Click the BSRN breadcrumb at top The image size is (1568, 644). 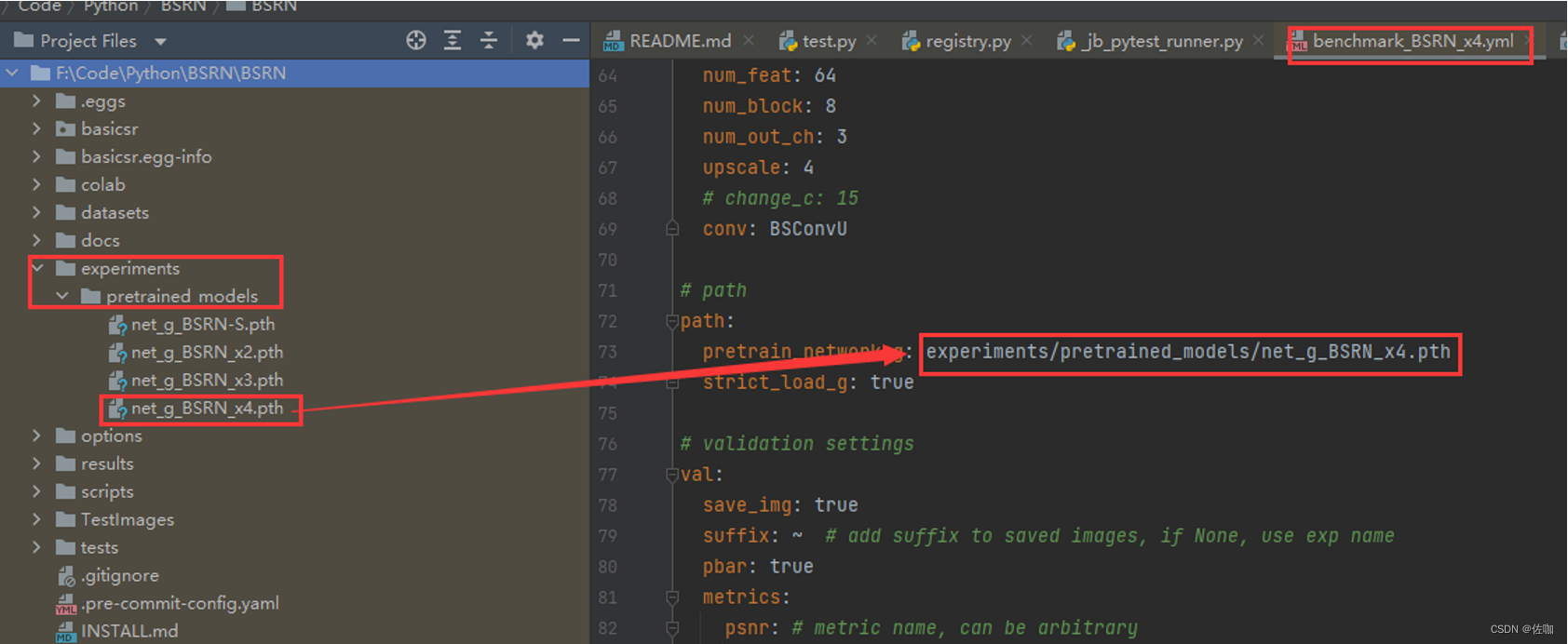[x=183, y=7]
